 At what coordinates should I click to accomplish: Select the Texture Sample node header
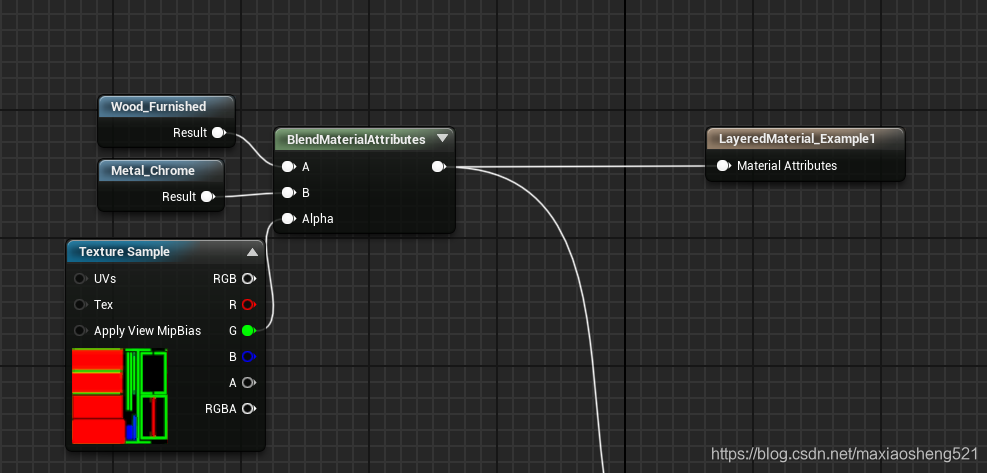click(166, 251)
